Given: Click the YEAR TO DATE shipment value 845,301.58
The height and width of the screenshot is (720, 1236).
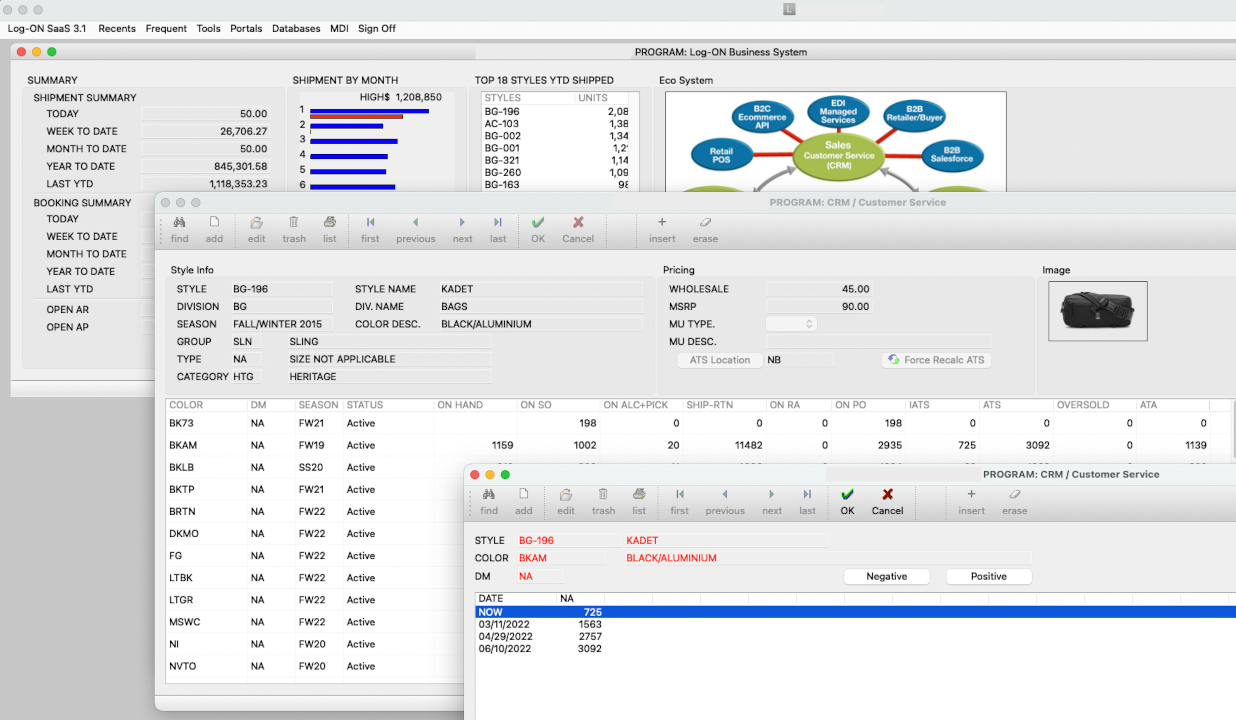Looking at the screenshot, I should (x=205, y=166).
